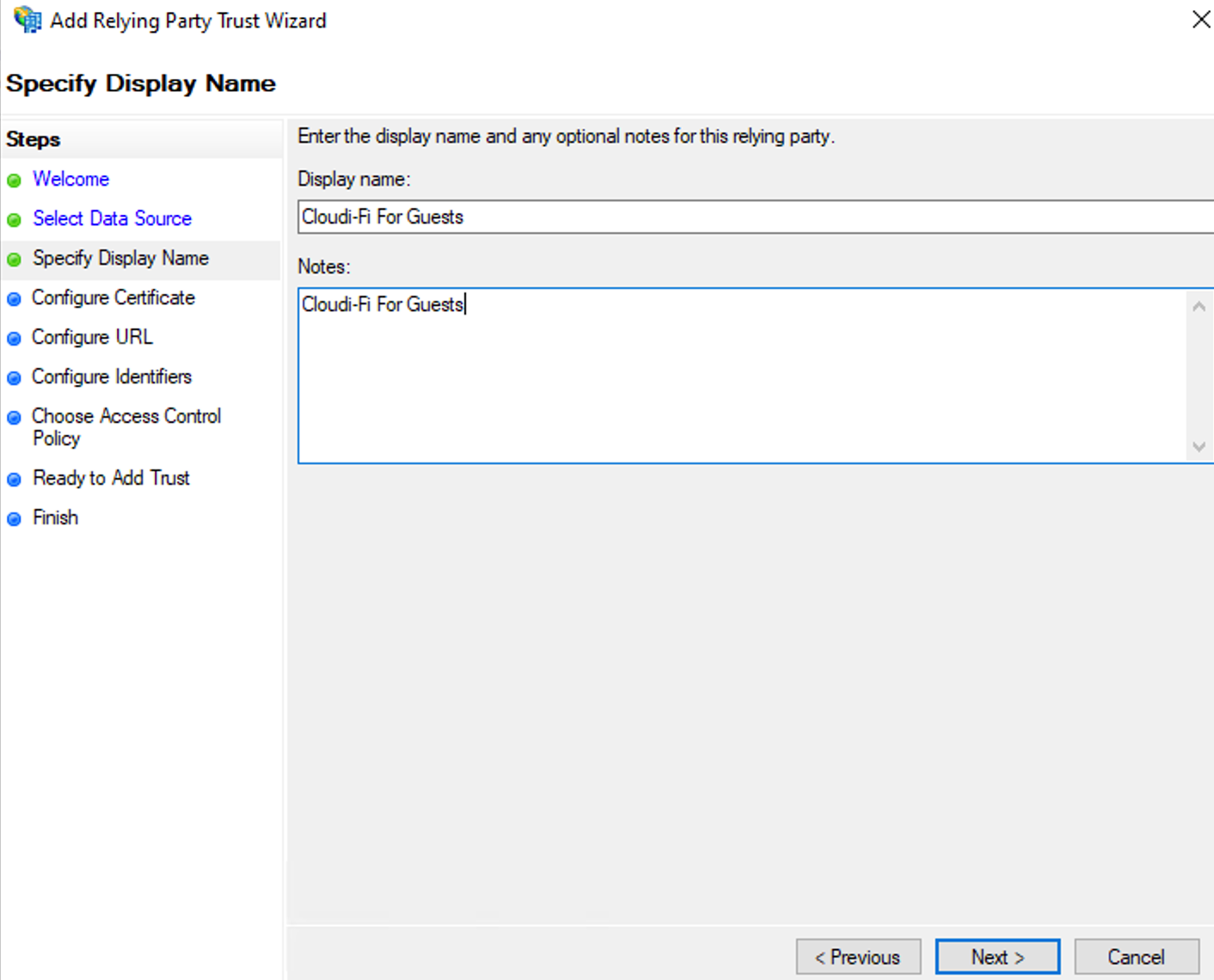The height and width of the screenshot is (980, 1214).
Task: Select the Specify Display Name step entry
Action: click(120, 258)
